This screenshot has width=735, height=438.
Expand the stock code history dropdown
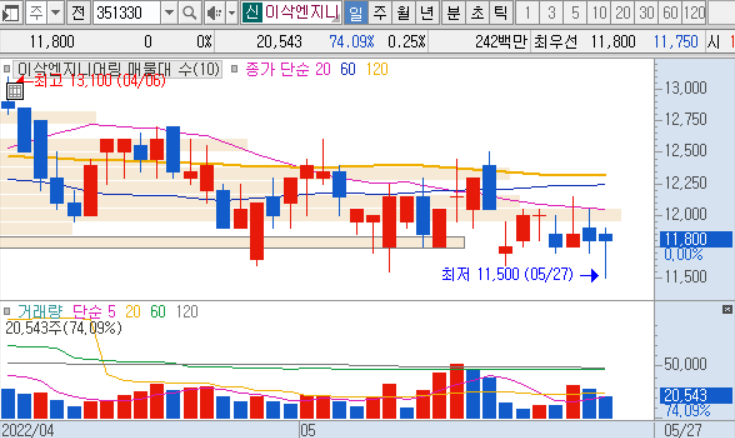(x=168, y=13)
